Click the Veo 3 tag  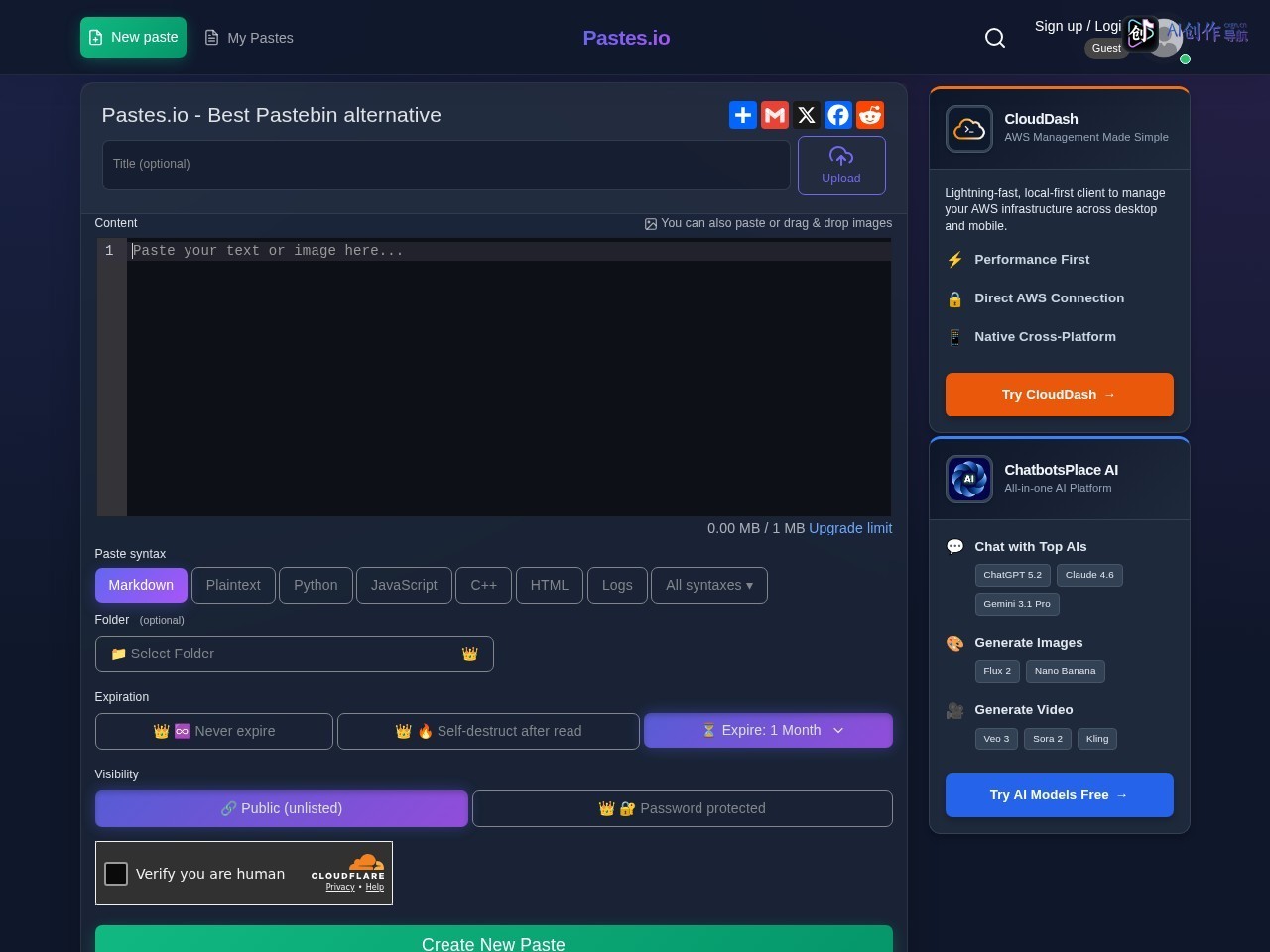point(996,739)
